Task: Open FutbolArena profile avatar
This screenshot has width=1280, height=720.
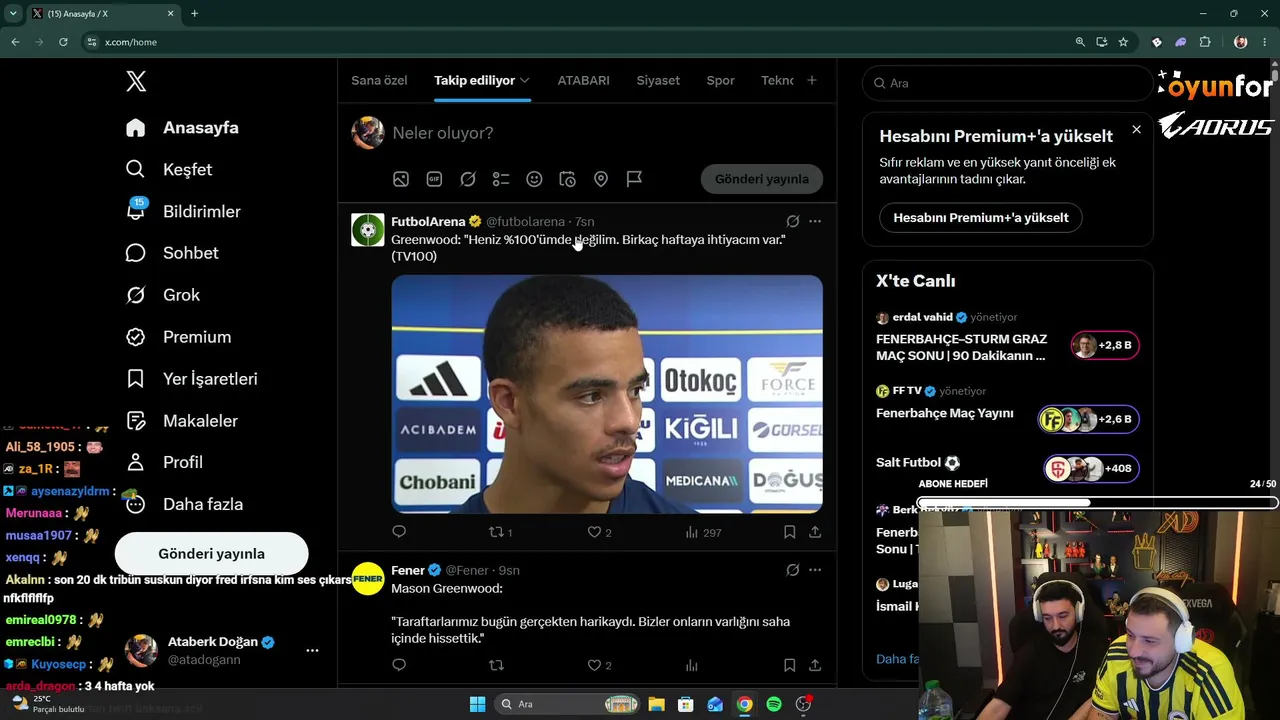Action: pyautogui.click(x=368, y=230)
